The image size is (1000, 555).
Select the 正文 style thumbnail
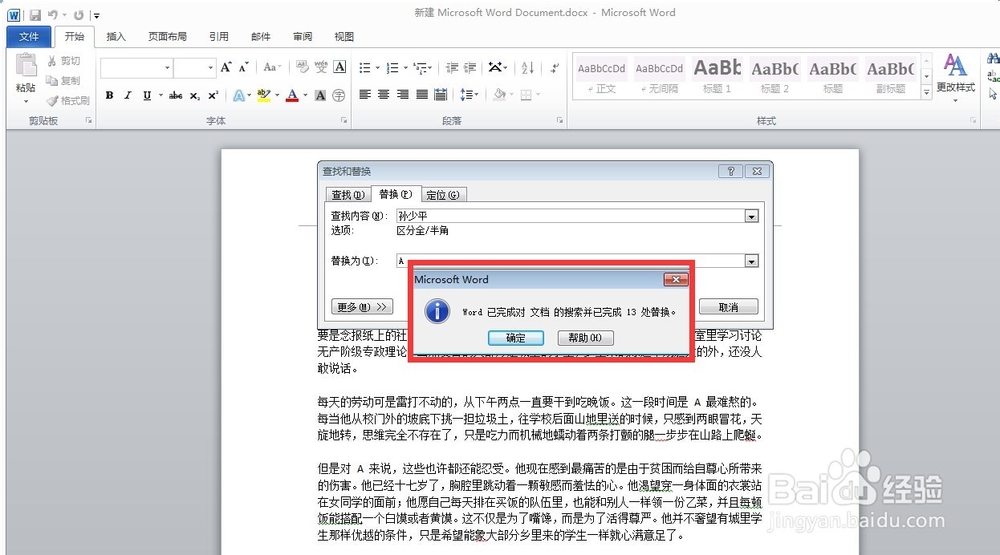[x=601, y=77]
